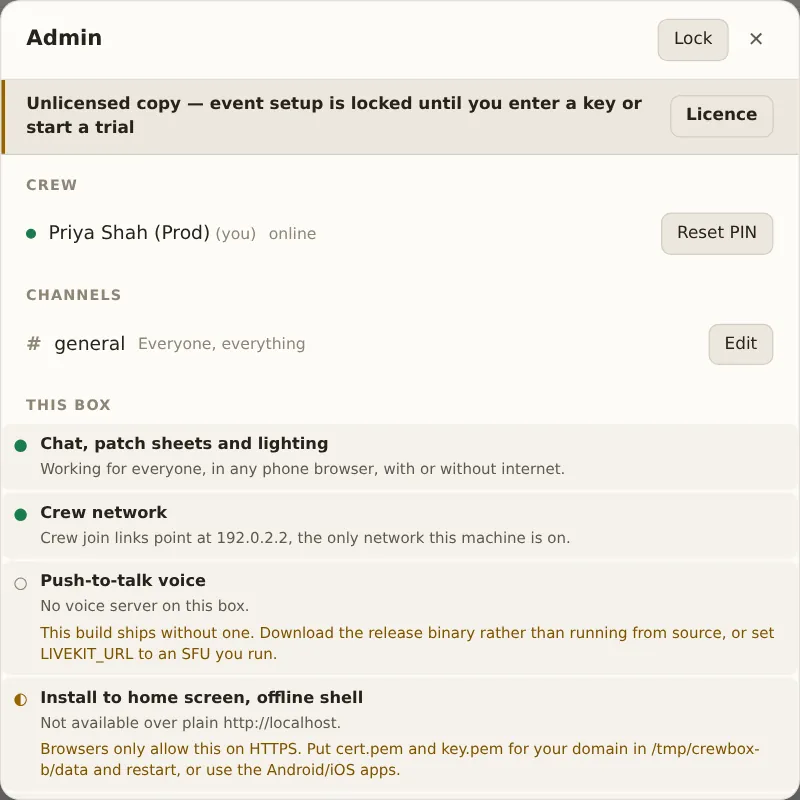Click the CHANNELS section header
Image resolution: width=800 pixels, height=800 pixels.
[73, 295]
